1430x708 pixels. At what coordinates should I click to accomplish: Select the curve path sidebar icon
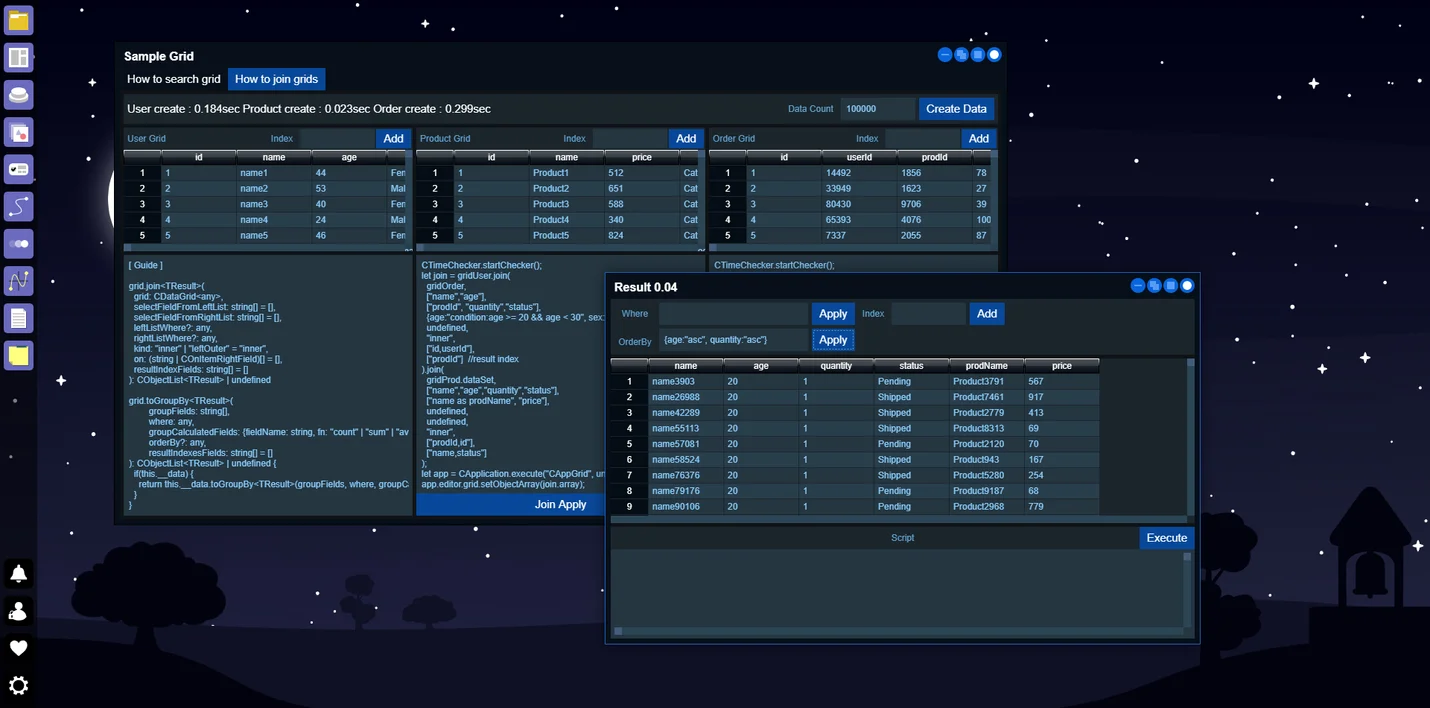[x=19, y=207]
